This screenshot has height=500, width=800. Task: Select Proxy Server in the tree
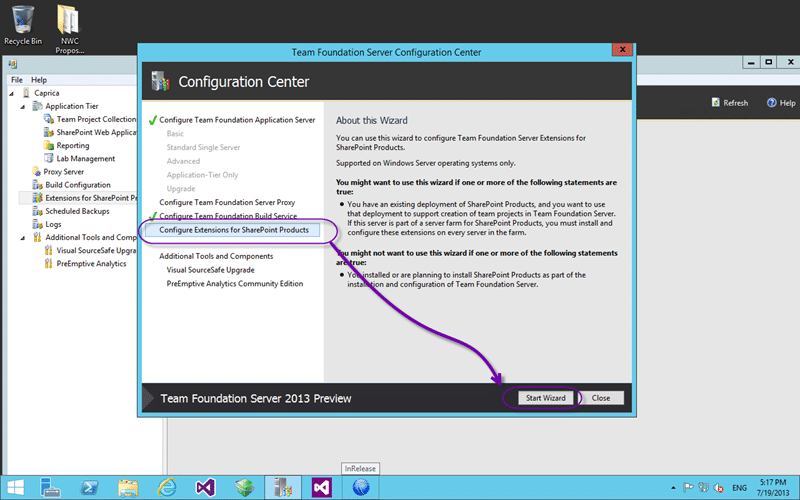pos(63,172)
